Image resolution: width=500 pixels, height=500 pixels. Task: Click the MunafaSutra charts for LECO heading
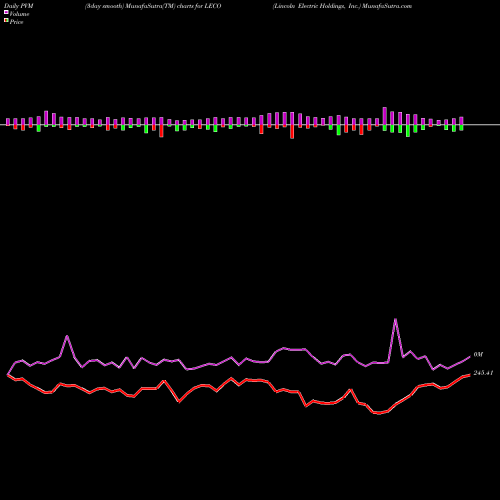(x=153, y=6)
